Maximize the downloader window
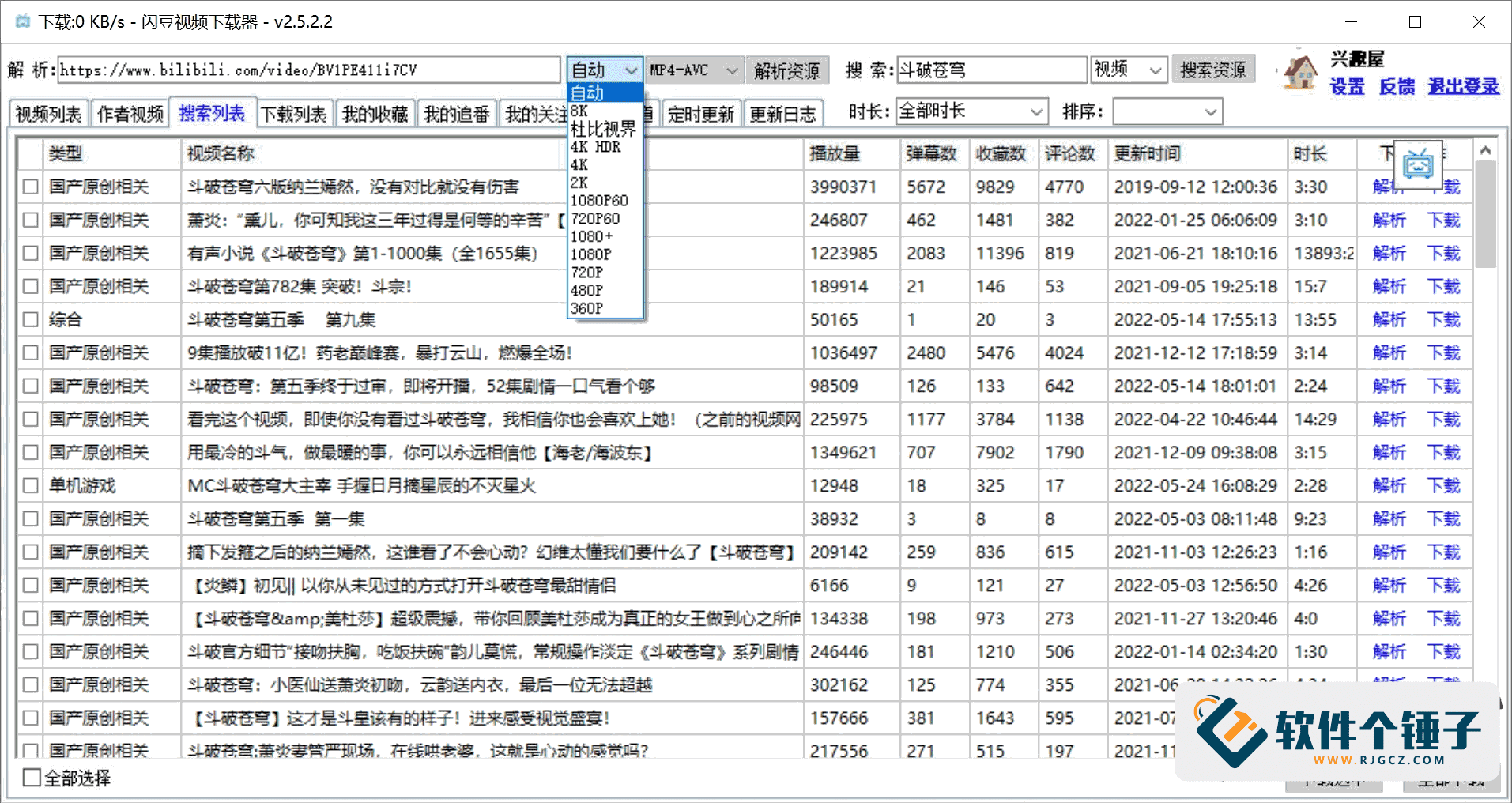This screenshot has height=803, width=1512. [x=1415, y=22]
